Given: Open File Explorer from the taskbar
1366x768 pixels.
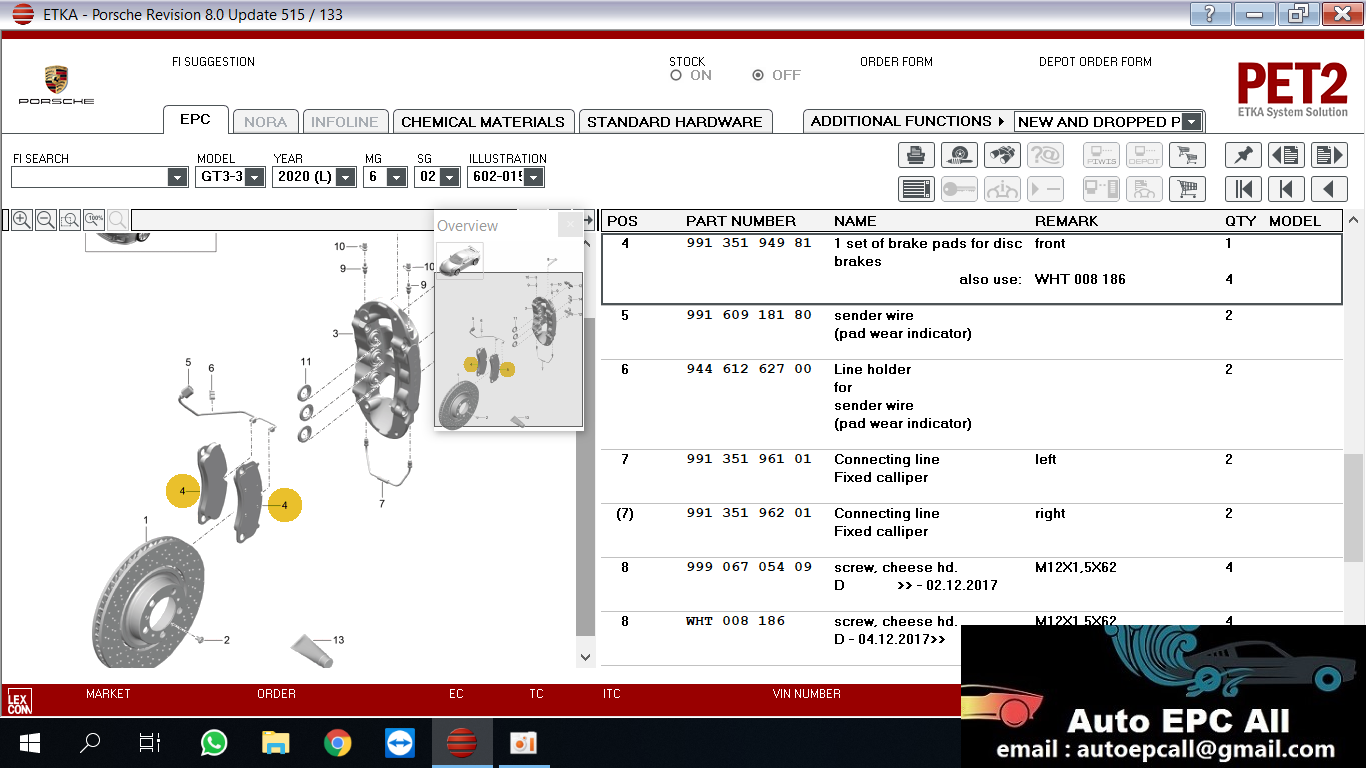Looking at the screenshot, I should pyautogui.click(x=275, y=743).
